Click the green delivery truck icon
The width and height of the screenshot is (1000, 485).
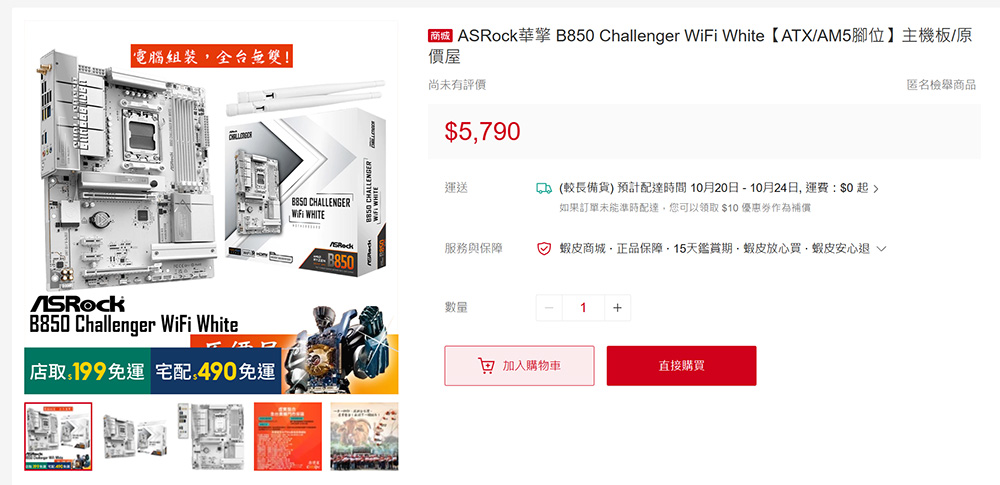543,188
